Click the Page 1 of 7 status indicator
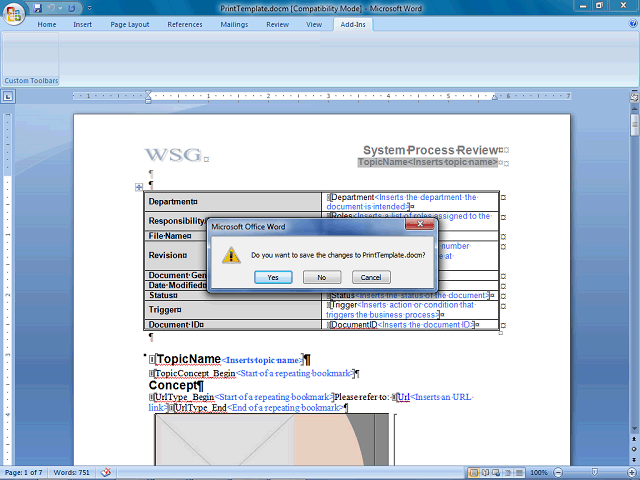Viewport: 640px width, 480px height. tap(23, 473)
